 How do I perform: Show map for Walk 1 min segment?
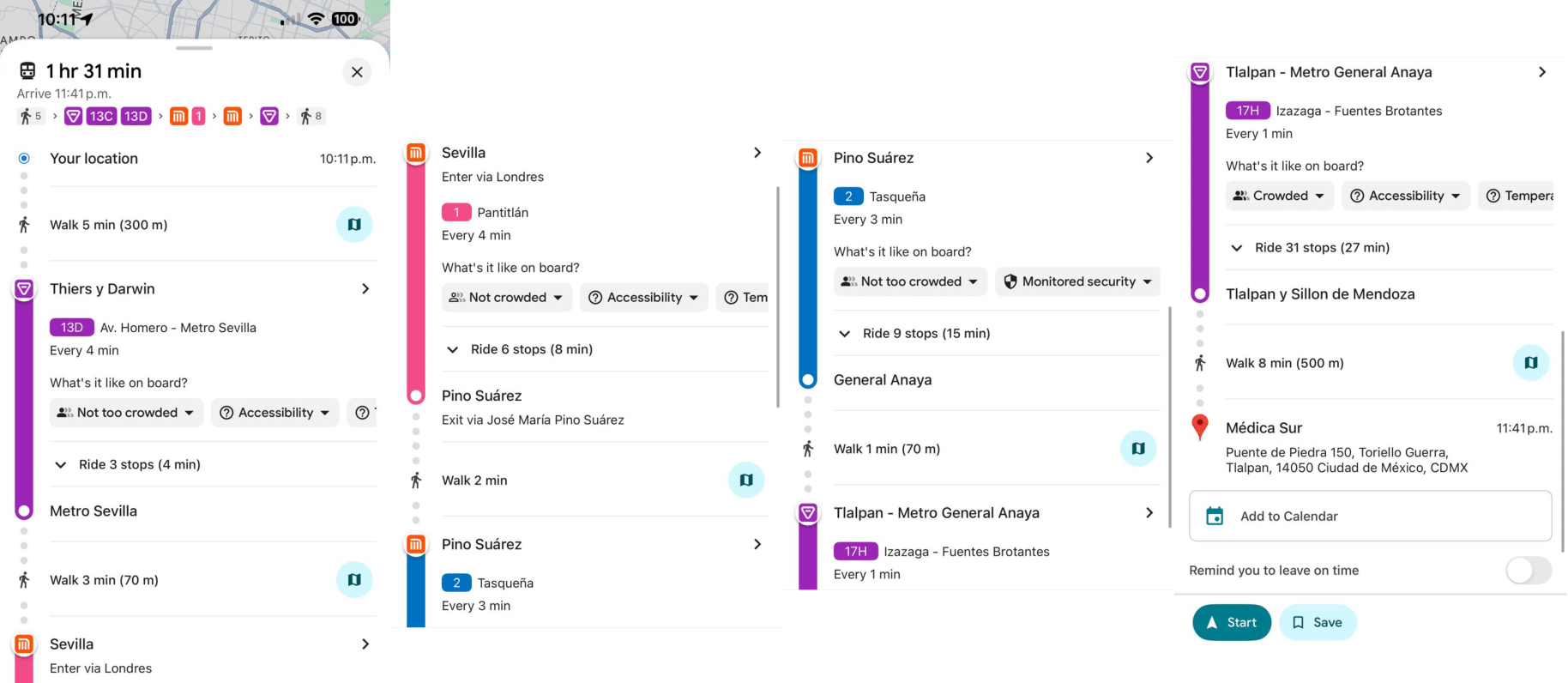coord(1137,449)
